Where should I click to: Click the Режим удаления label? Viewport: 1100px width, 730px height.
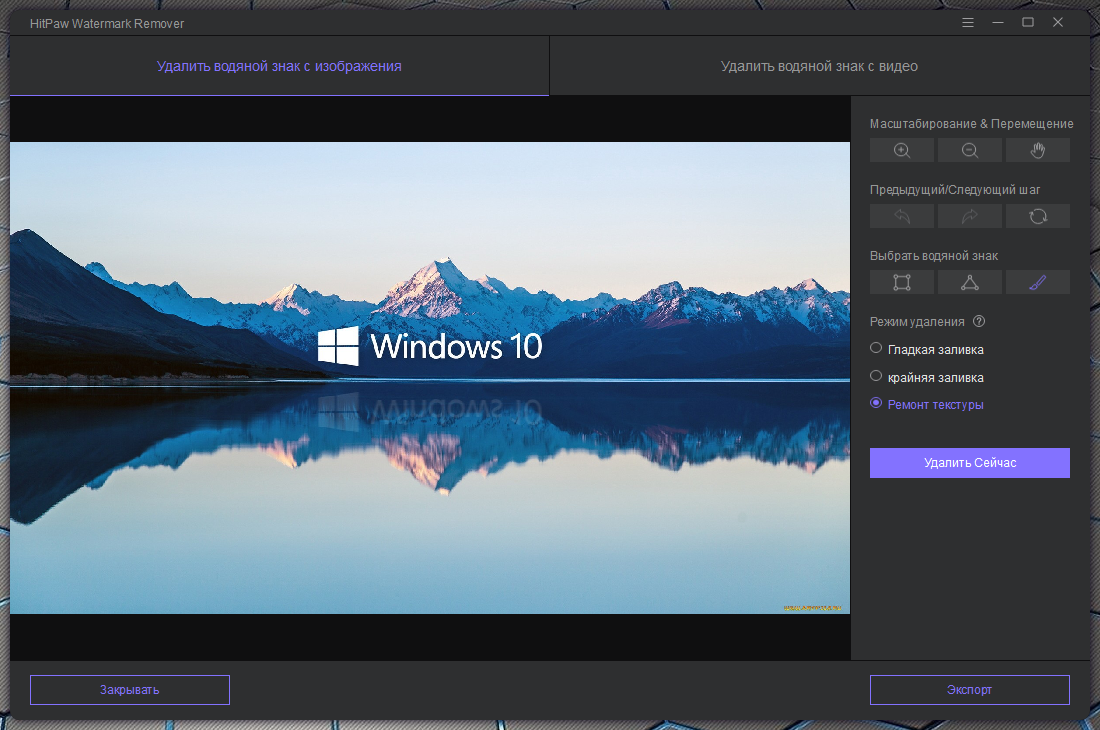pyautogui.click(x=917, y=322)
